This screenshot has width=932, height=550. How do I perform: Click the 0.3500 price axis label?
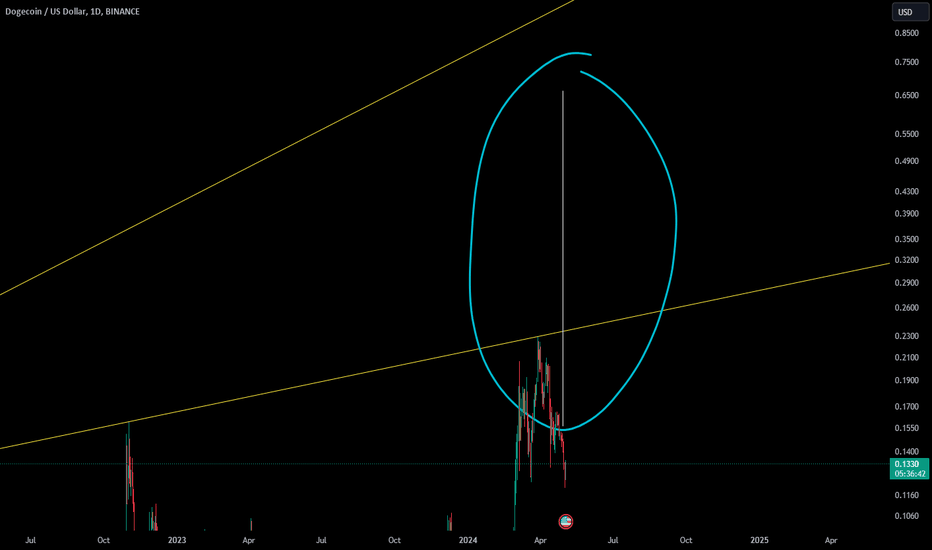click(x=906, y=239)
